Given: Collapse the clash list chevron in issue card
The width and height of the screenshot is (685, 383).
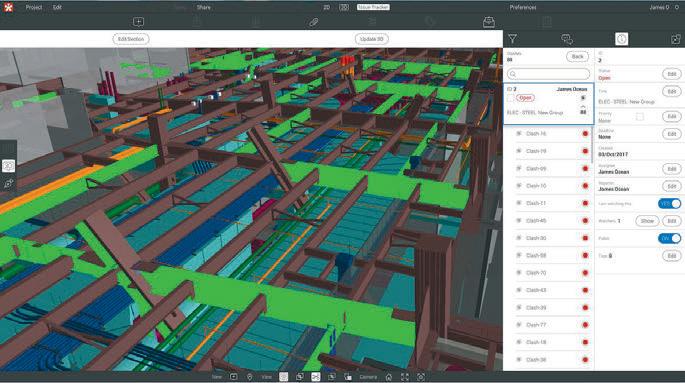Looking at the screenshot, I should coord(583,107).
